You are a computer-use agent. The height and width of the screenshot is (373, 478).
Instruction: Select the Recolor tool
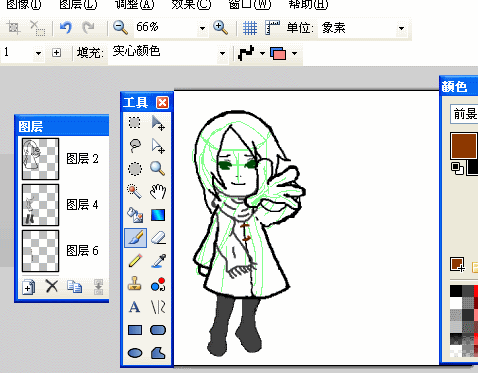click(158, 284)
